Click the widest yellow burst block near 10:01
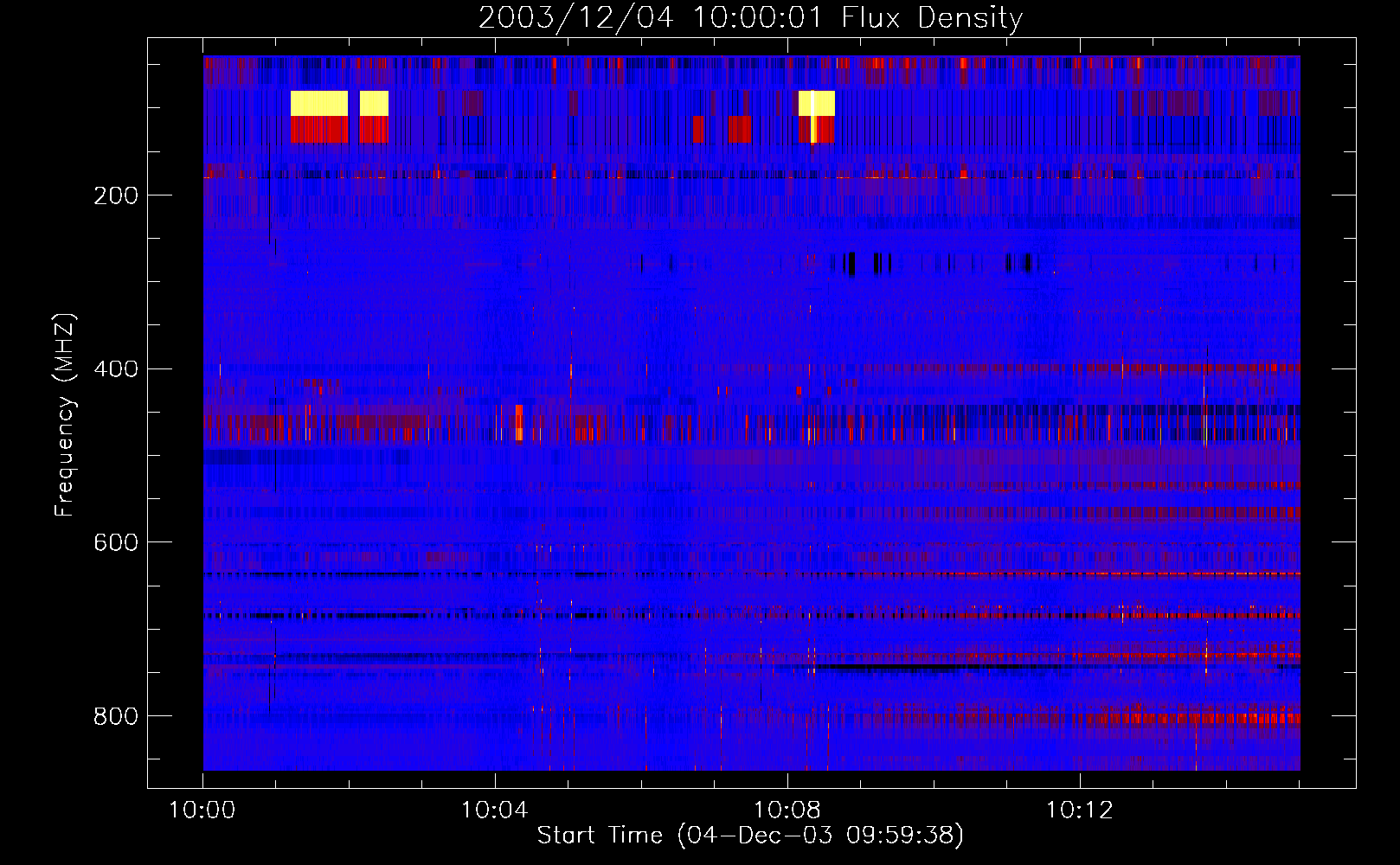 click(x=319, y=104)
